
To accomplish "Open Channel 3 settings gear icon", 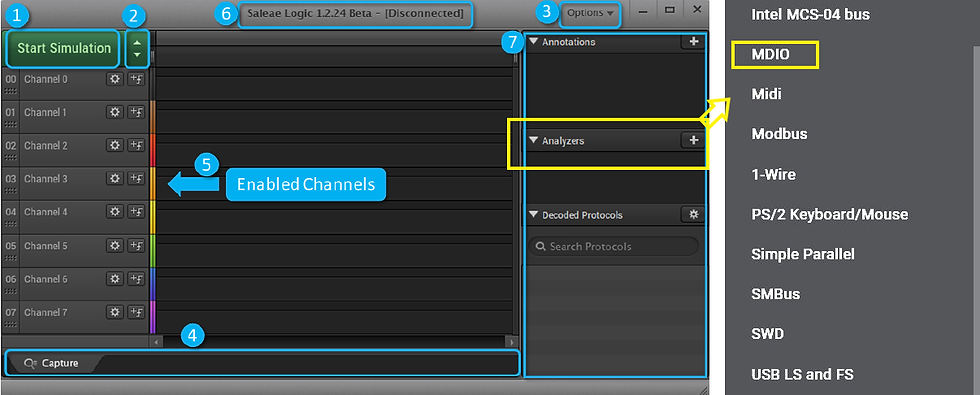I will [x=114, y=178].
